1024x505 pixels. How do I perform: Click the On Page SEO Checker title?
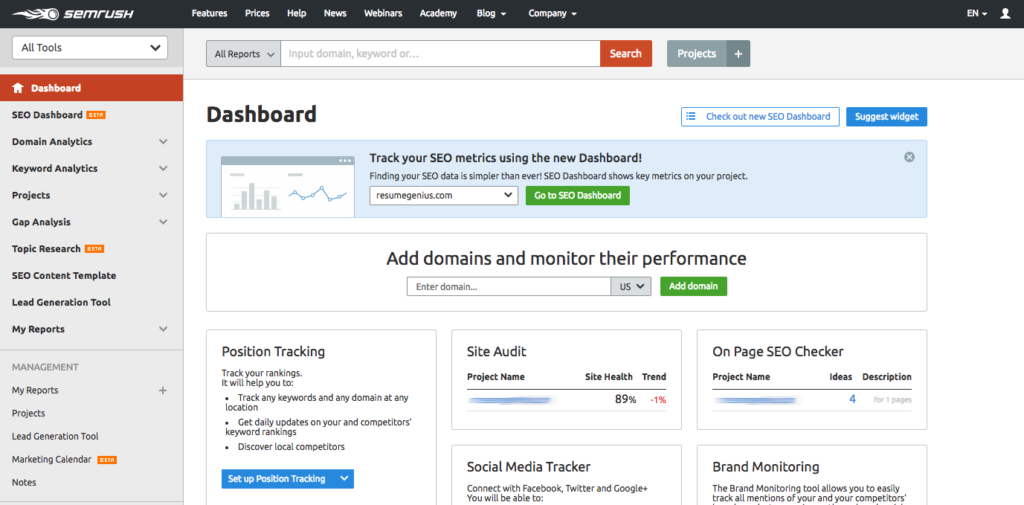pyautogui.click(x=778, y=351)
